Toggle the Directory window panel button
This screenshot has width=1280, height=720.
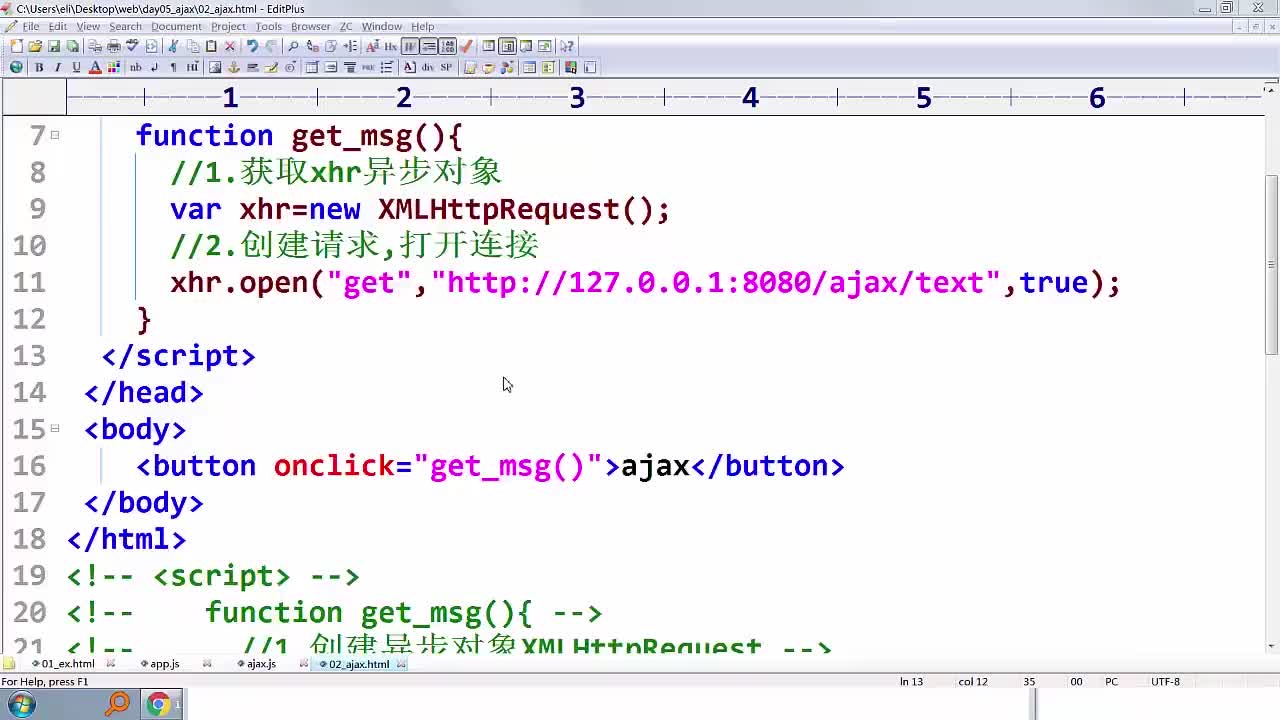[488, 46]
